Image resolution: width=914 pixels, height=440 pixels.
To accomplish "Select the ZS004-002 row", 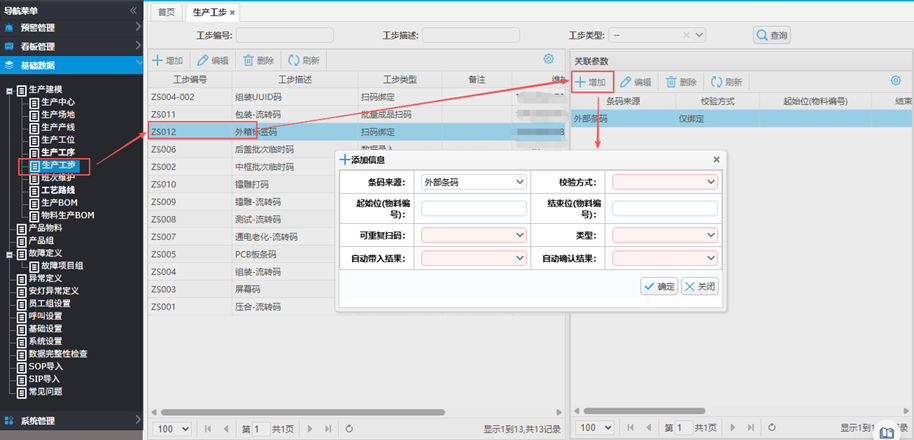I will point(357,97).
